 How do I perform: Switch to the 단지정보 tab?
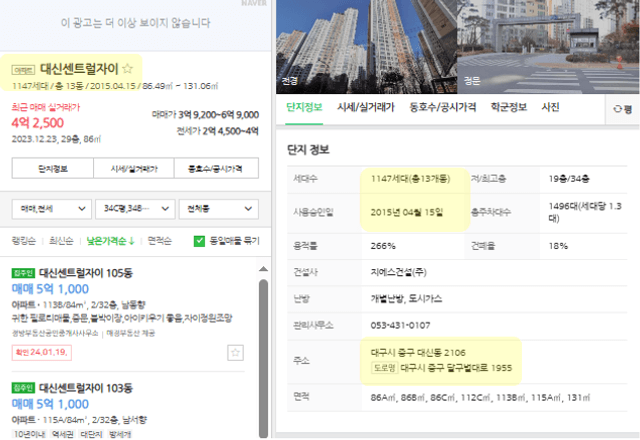coord(304,107)
